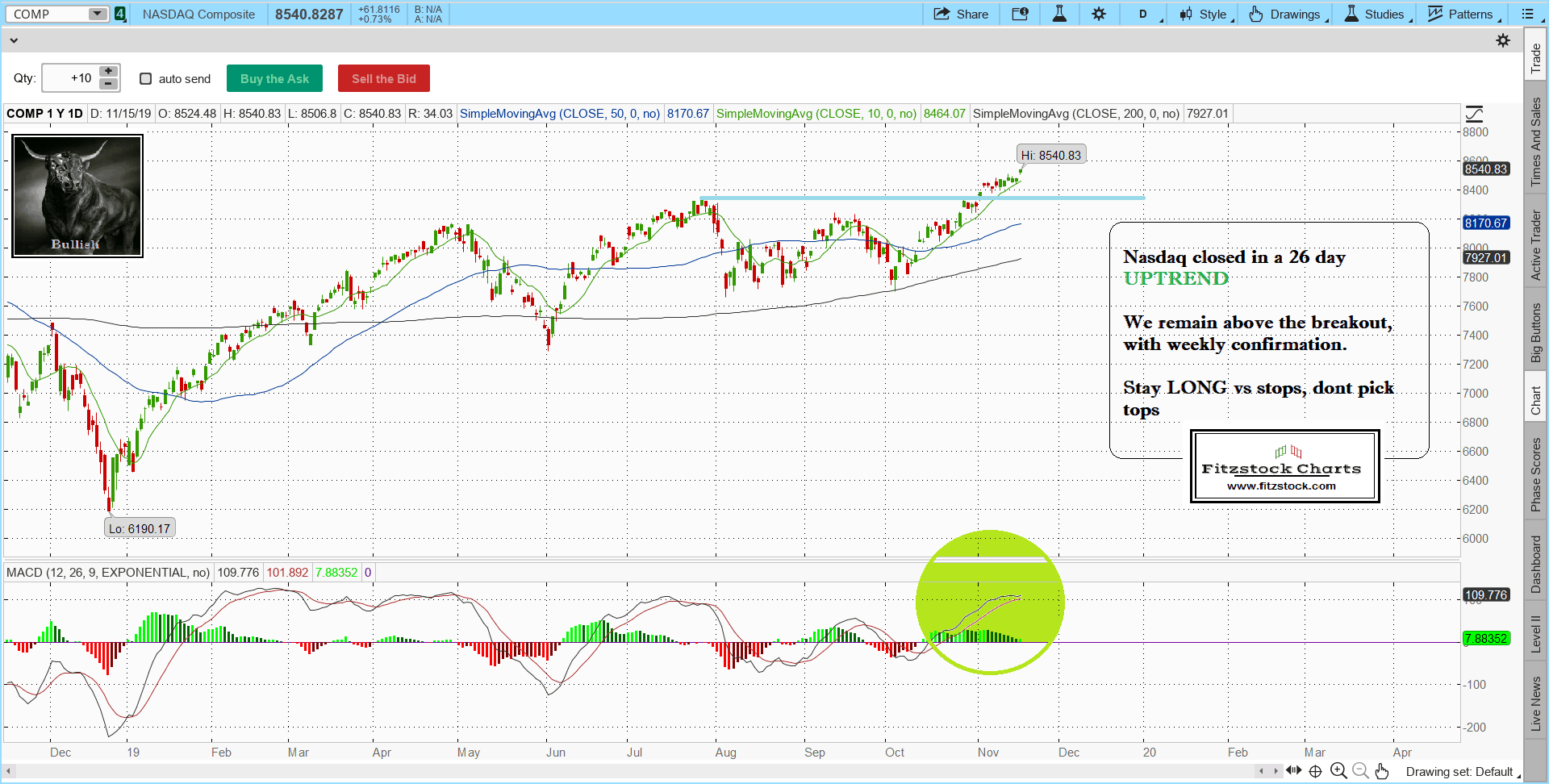This screenshot has width=1549, height=784.
Task: Collapse the trade bar chevron
Action: point(14,40)
